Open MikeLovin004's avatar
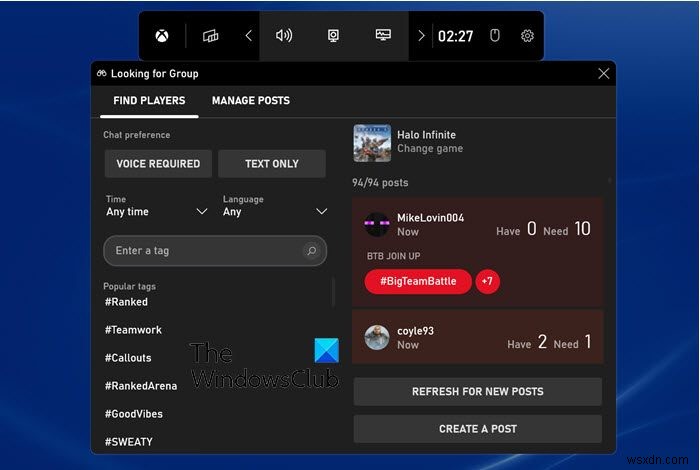Viewport: 700px width, 470px height. tap(376, 225)
